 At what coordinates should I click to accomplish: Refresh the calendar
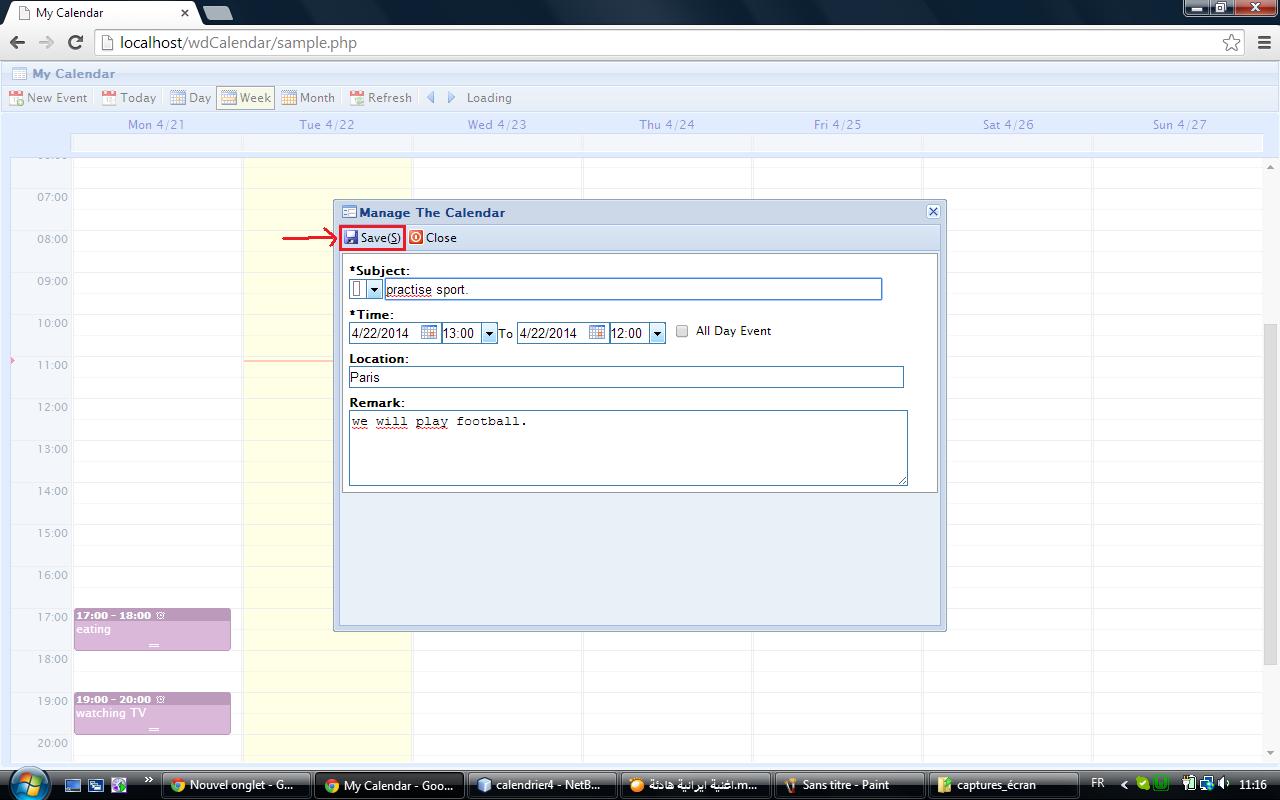click(380, 98)
